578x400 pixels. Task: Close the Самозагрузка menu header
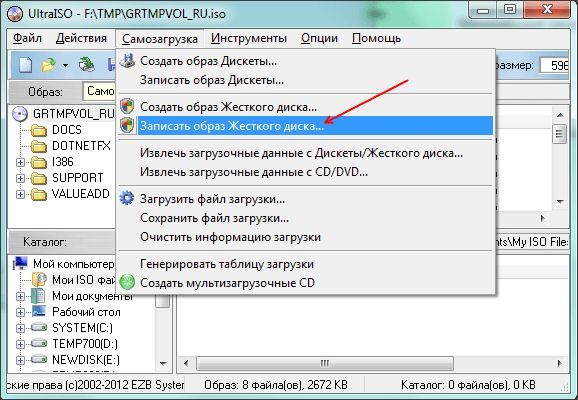pyautogui.click(x=160, y=39)
